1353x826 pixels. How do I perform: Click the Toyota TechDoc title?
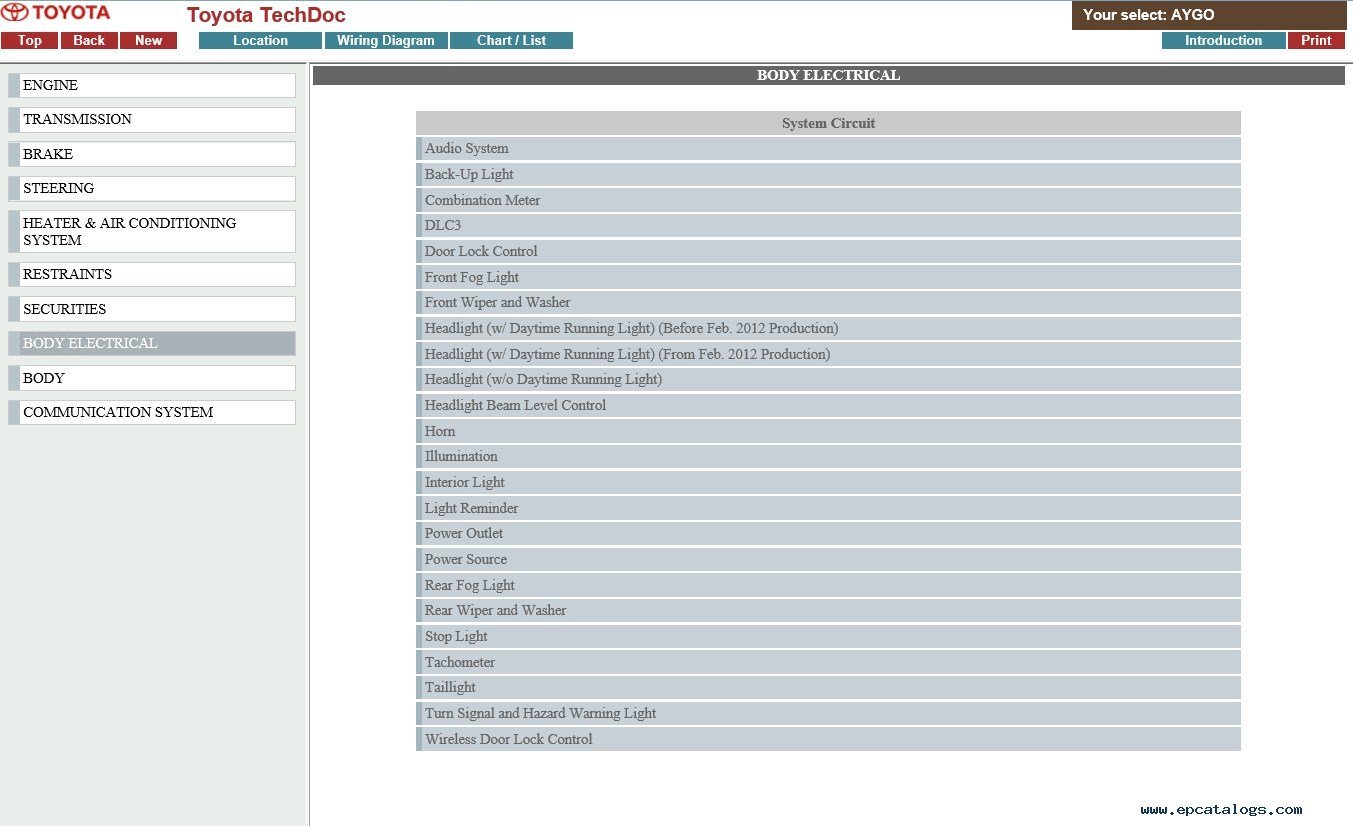[266, 15]
